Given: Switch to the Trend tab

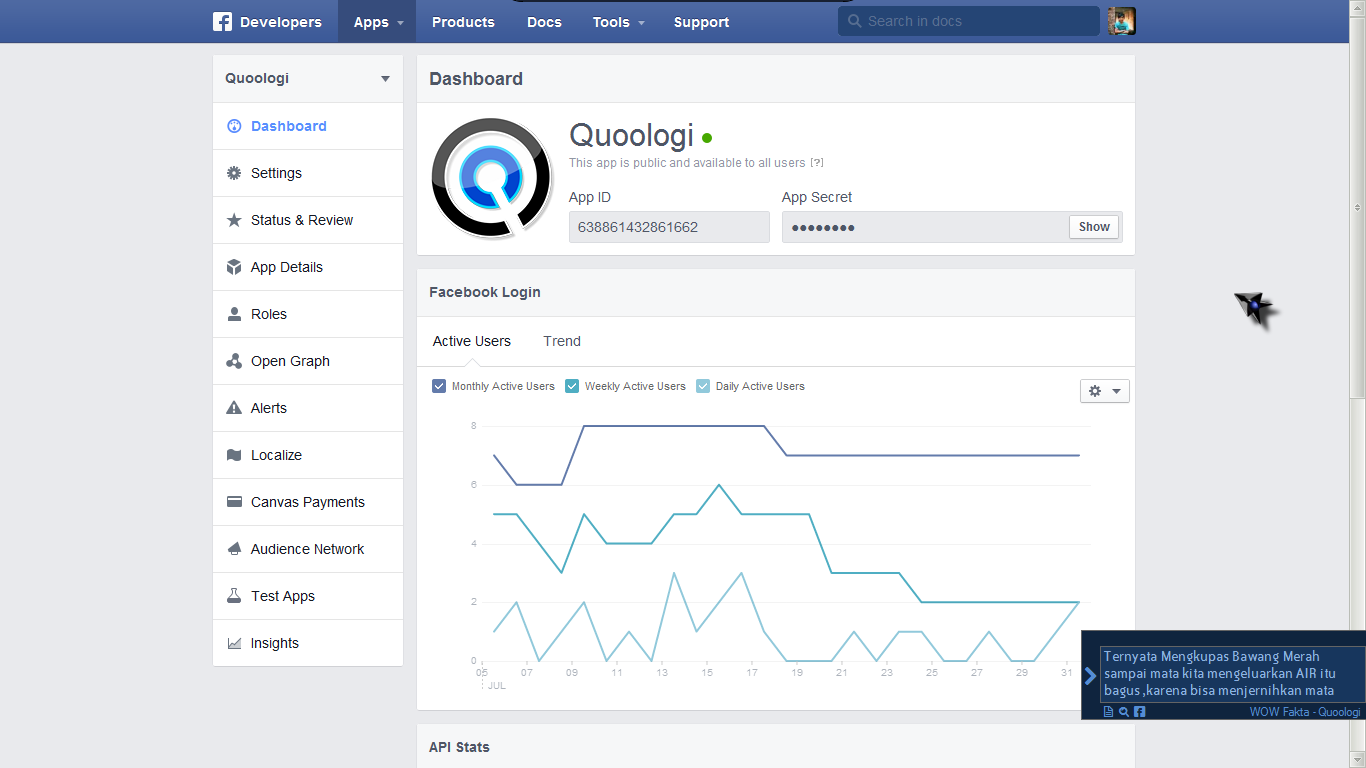Looking at the screenshot, I should (x=562, y=341).
